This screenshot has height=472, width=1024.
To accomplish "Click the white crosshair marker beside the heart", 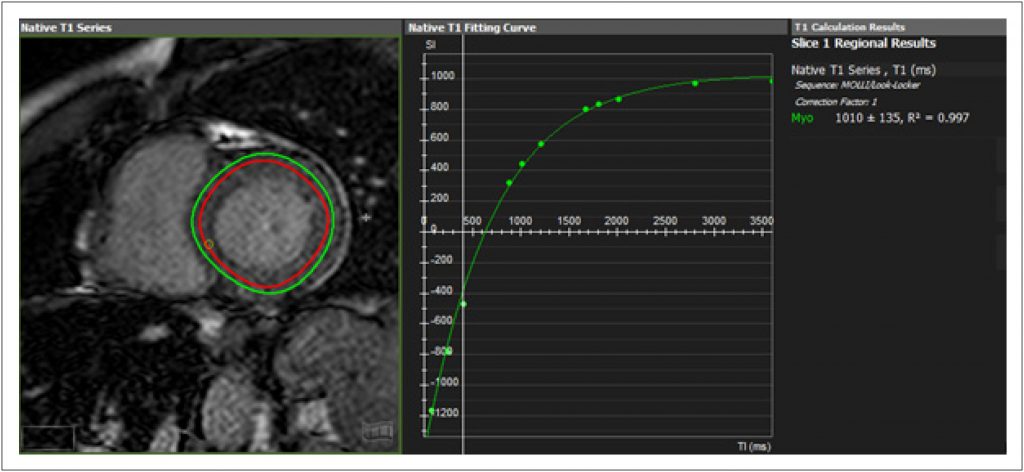I will point(366,217).
